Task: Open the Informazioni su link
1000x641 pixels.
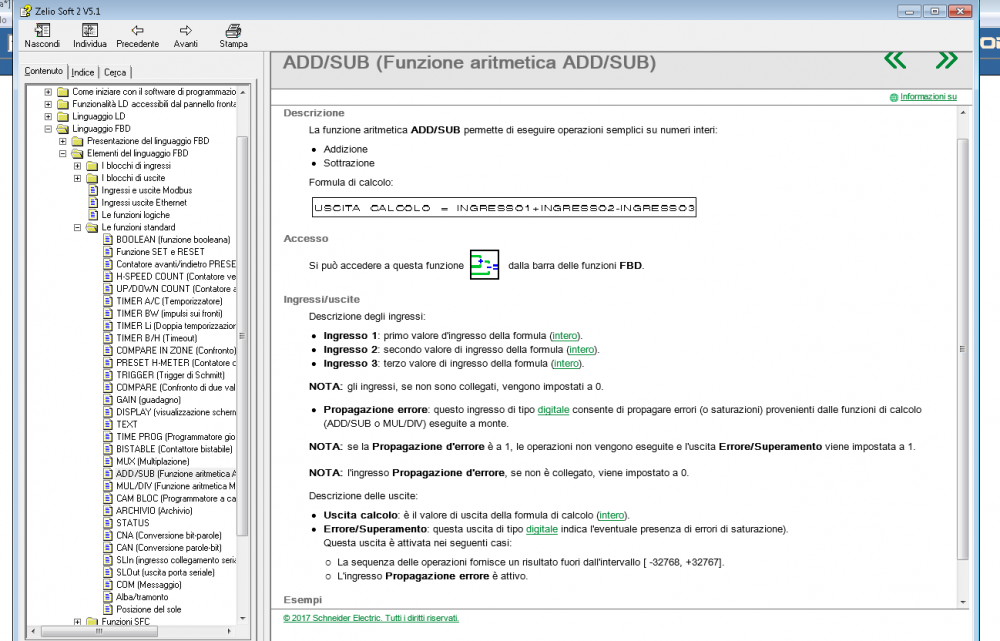Action: pyautogui.click(x=928, y=97)
